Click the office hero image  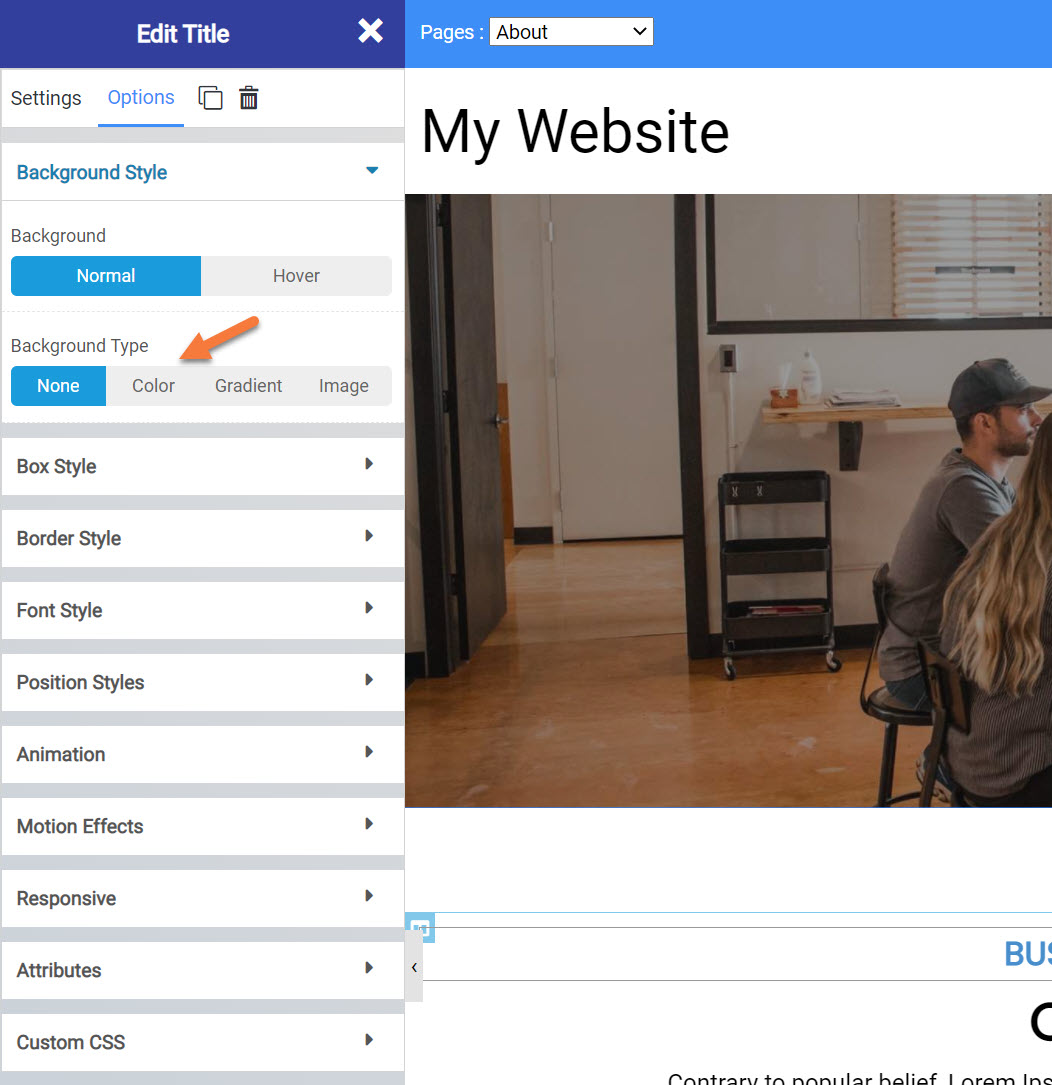728,500
